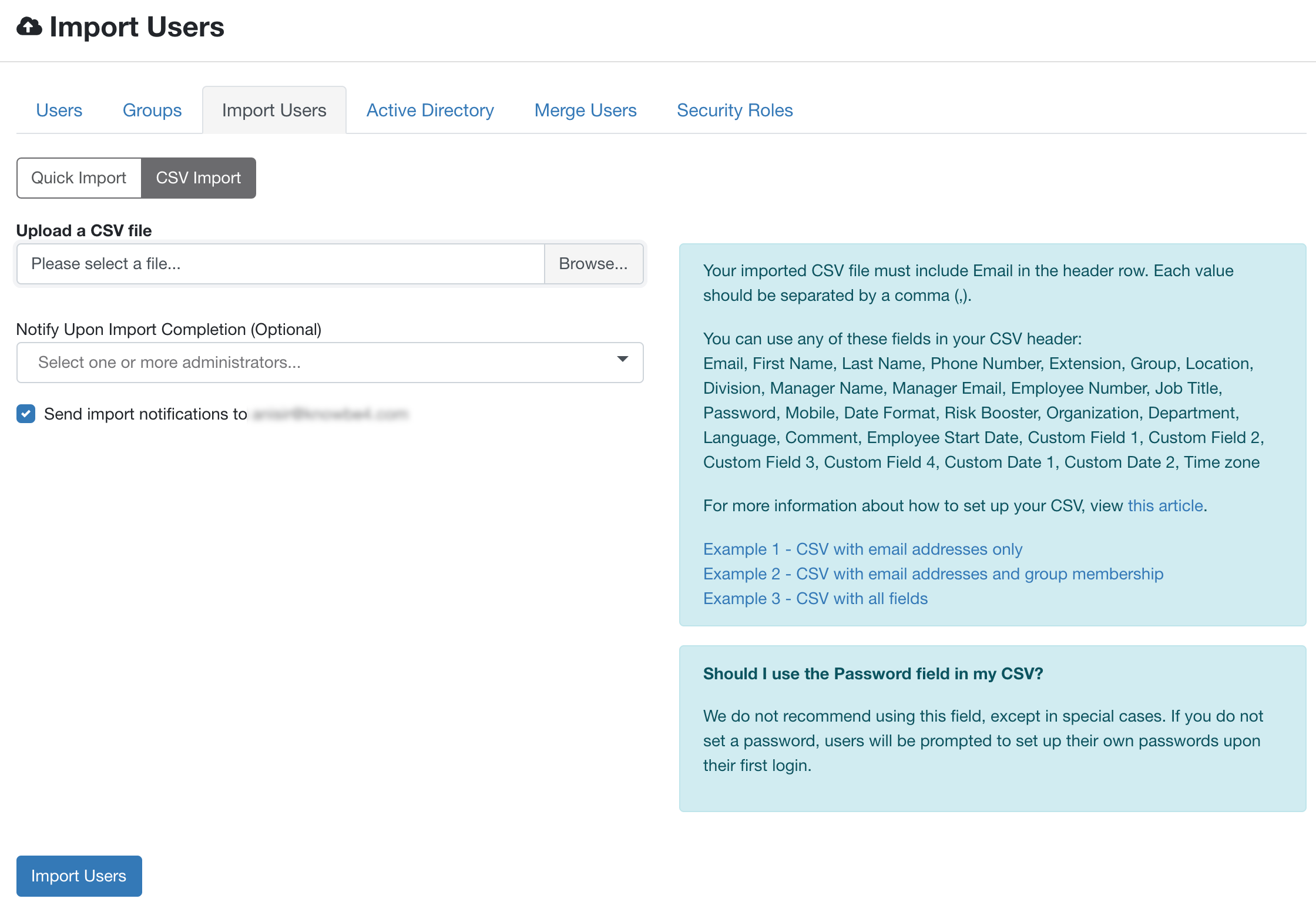Click the dropdown caret arrow for administrators
Screen dimensions: 1316x912
pyautogui.click(x=623, y=359)
